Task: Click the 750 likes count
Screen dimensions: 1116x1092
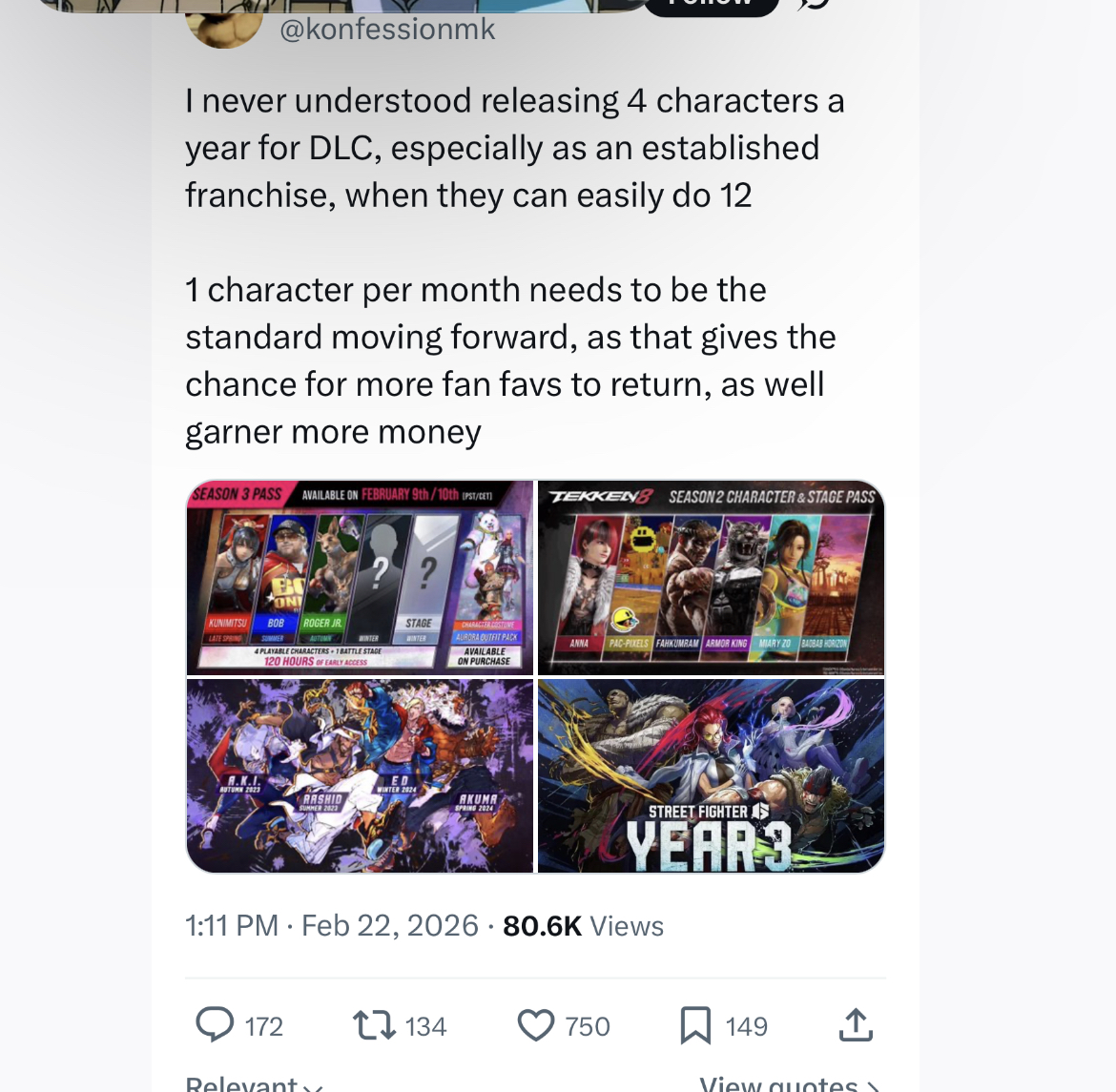Action: 588,1026
